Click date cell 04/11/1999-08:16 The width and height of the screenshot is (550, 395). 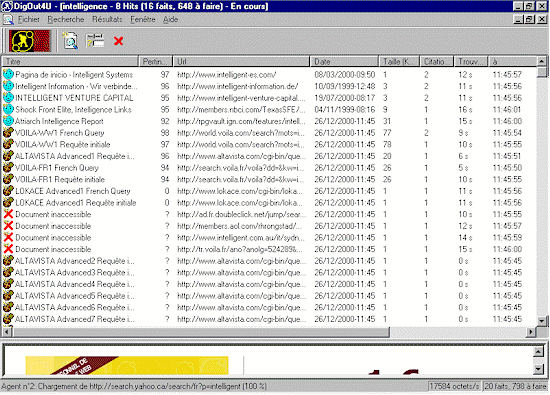(345, 109)
